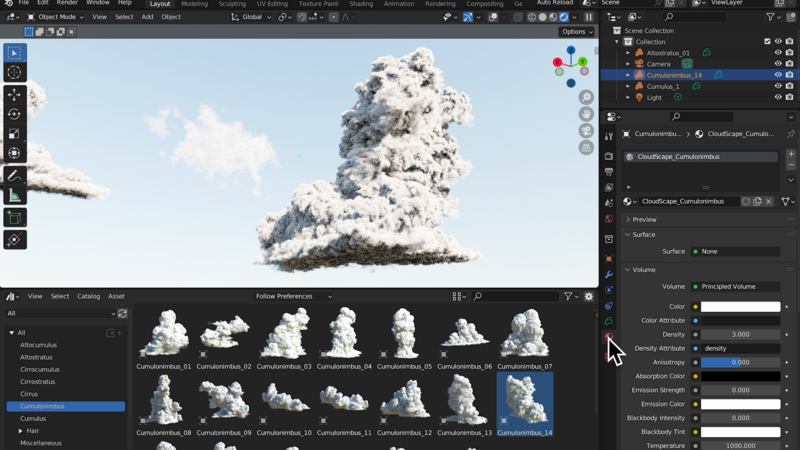The image size is (800, 450).
Task: Switch to the Shading workspace tab
Action: tap(361, 4)
